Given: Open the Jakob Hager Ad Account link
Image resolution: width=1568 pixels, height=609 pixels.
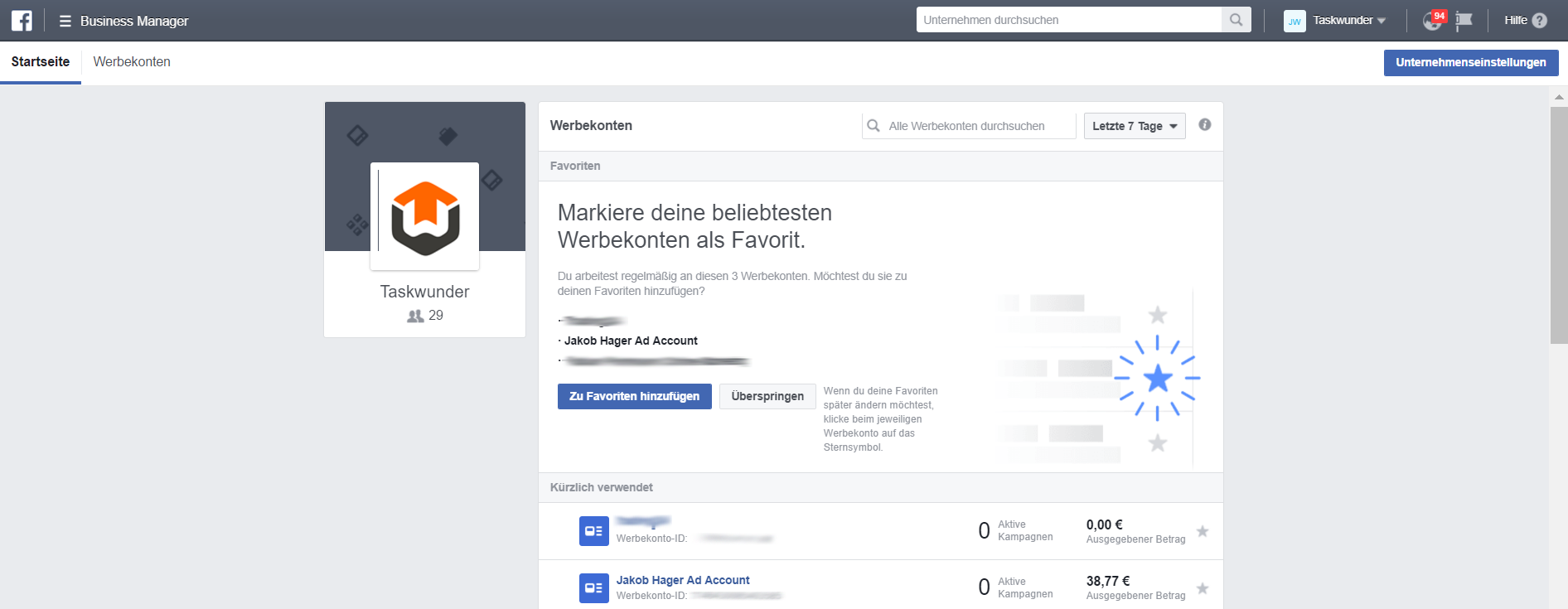Looking at the screenshot, I should [x=683, y=580].
